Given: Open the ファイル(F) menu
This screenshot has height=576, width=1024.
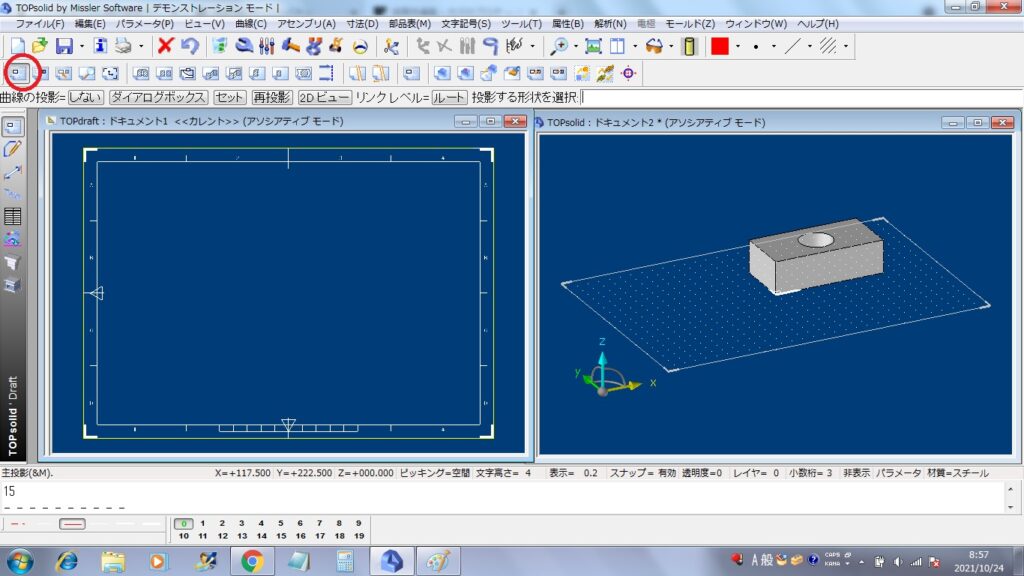Looking at the screenshot, I should (x=40, y=24).
